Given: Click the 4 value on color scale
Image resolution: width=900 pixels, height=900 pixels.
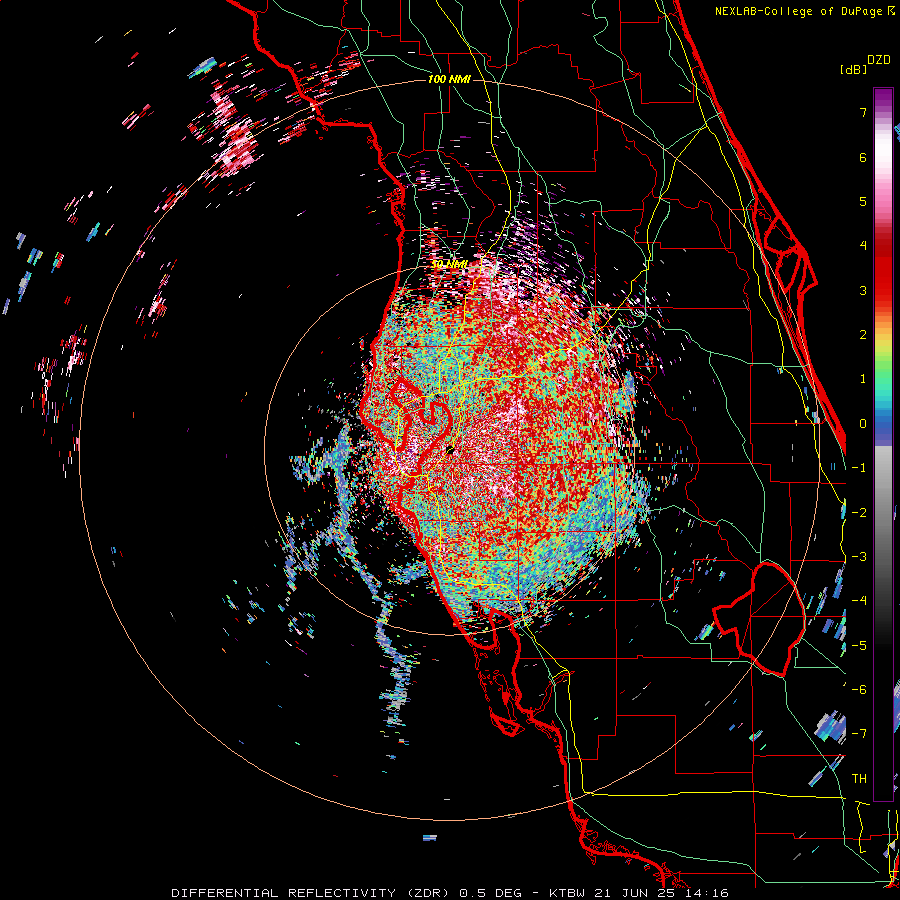Looking at the screenshot, I should [x=863, y=246].
